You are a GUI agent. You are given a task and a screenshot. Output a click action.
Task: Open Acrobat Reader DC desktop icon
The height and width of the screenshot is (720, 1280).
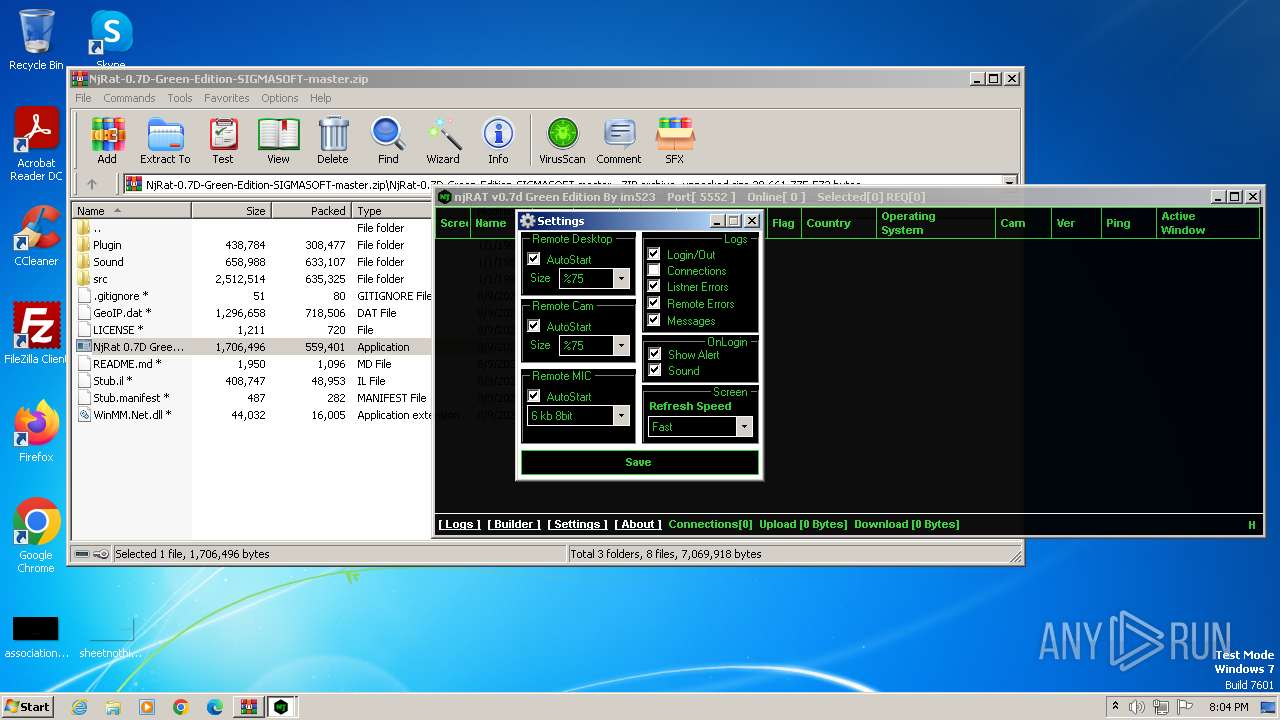point(36,145)
